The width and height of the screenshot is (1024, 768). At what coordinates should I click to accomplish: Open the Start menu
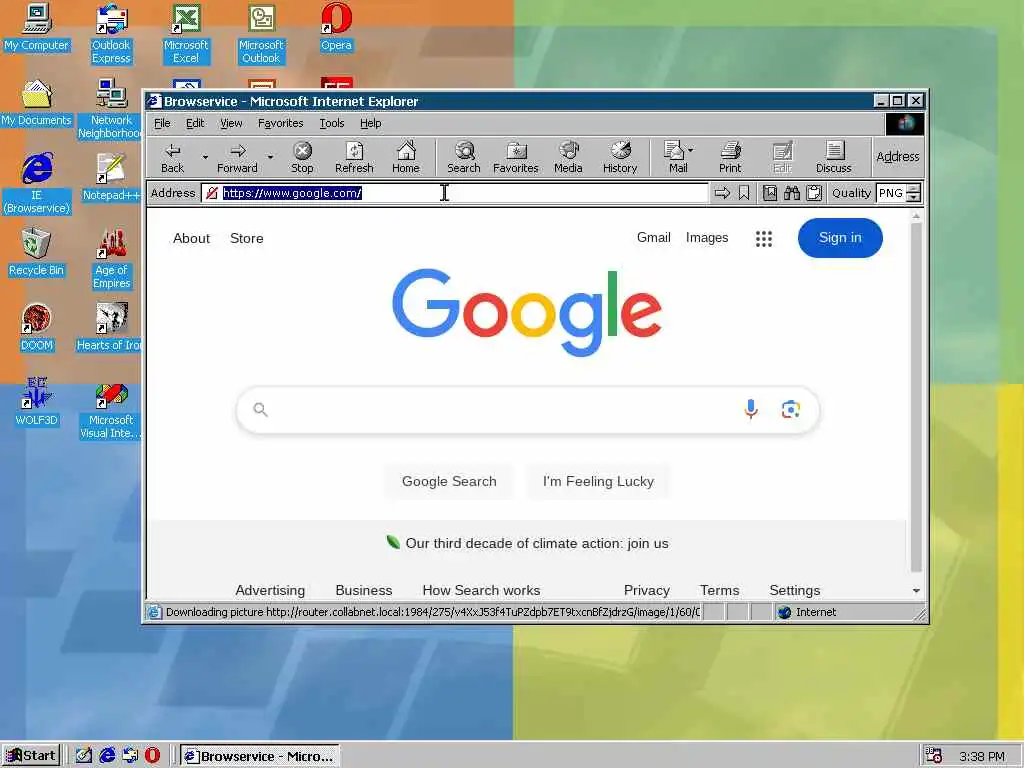[31, 756]
